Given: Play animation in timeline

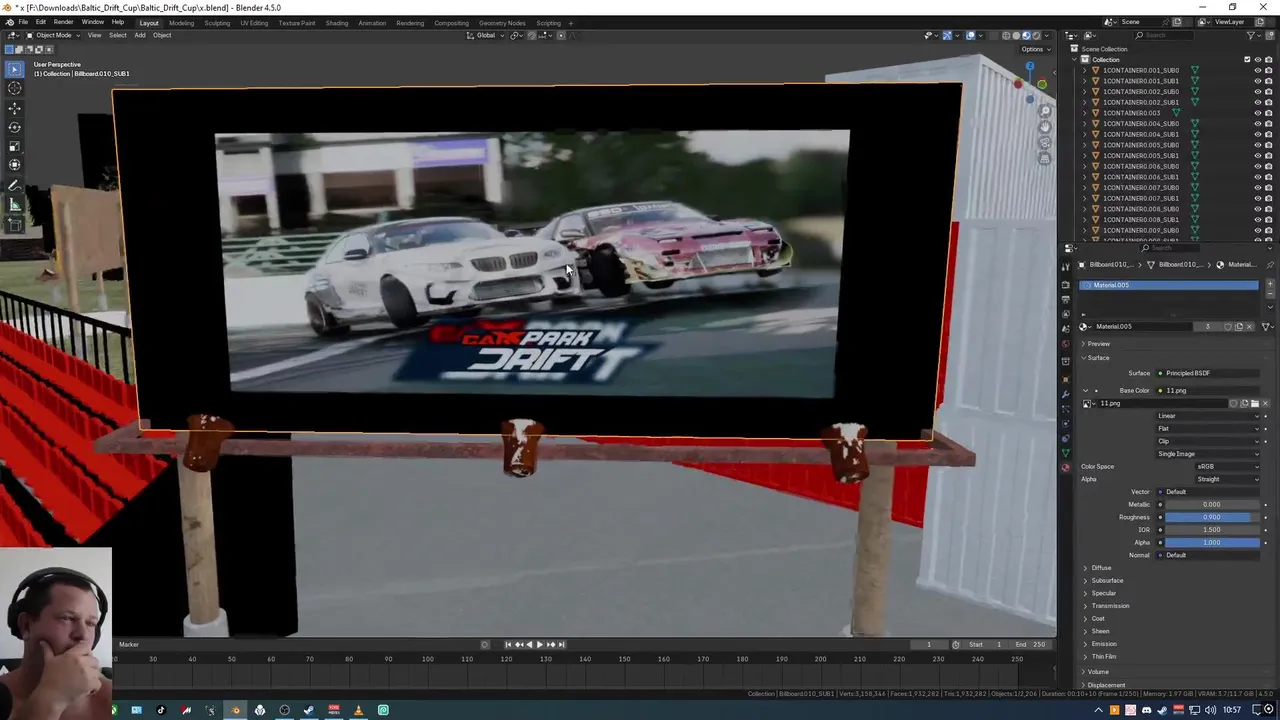Looking at the screenshot, I should click(x=540, y=645).
